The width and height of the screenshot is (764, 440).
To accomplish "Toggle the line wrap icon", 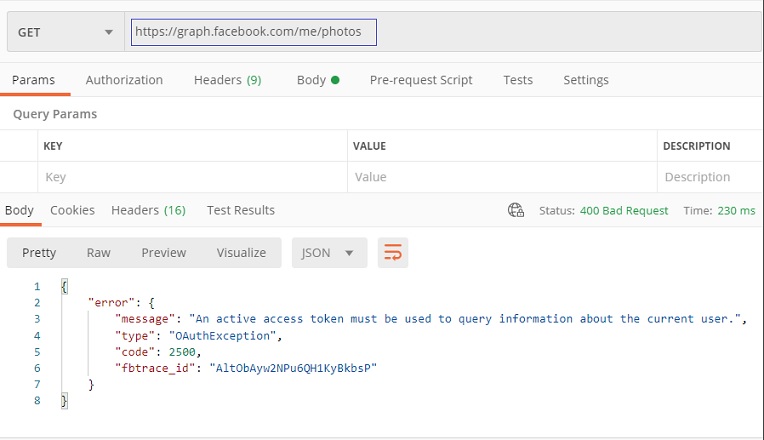I will point(393,253).
